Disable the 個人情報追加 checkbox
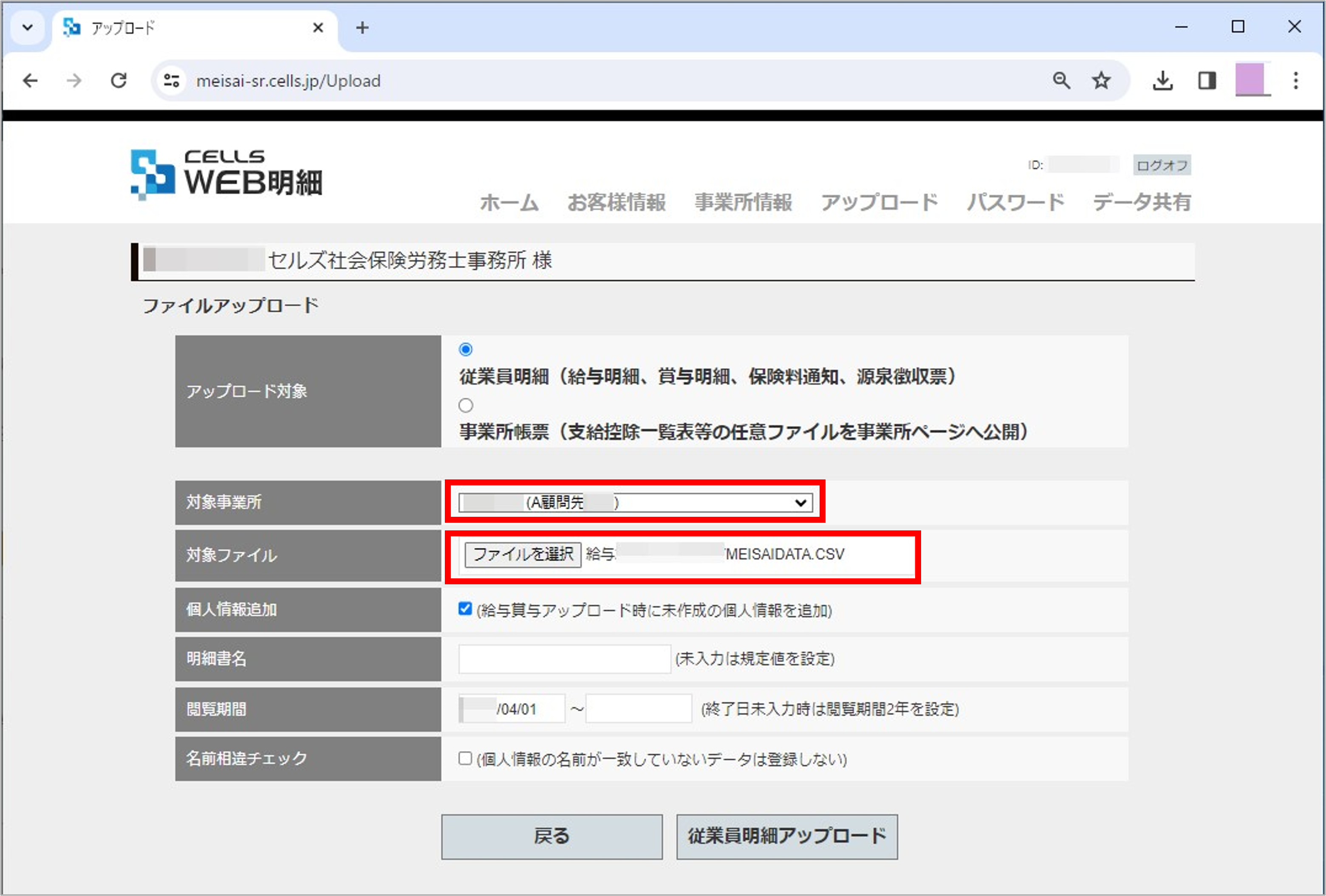Image resolution: width=1326 pixels, height=896 pixels. [x=465, y=609]
